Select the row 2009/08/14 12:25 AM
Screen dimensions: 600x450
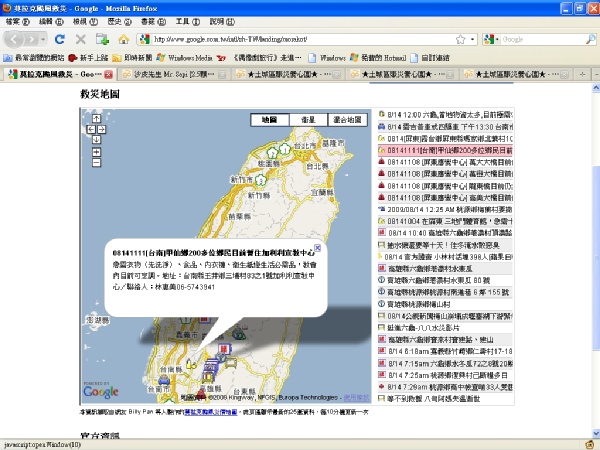tap(445, 209)
